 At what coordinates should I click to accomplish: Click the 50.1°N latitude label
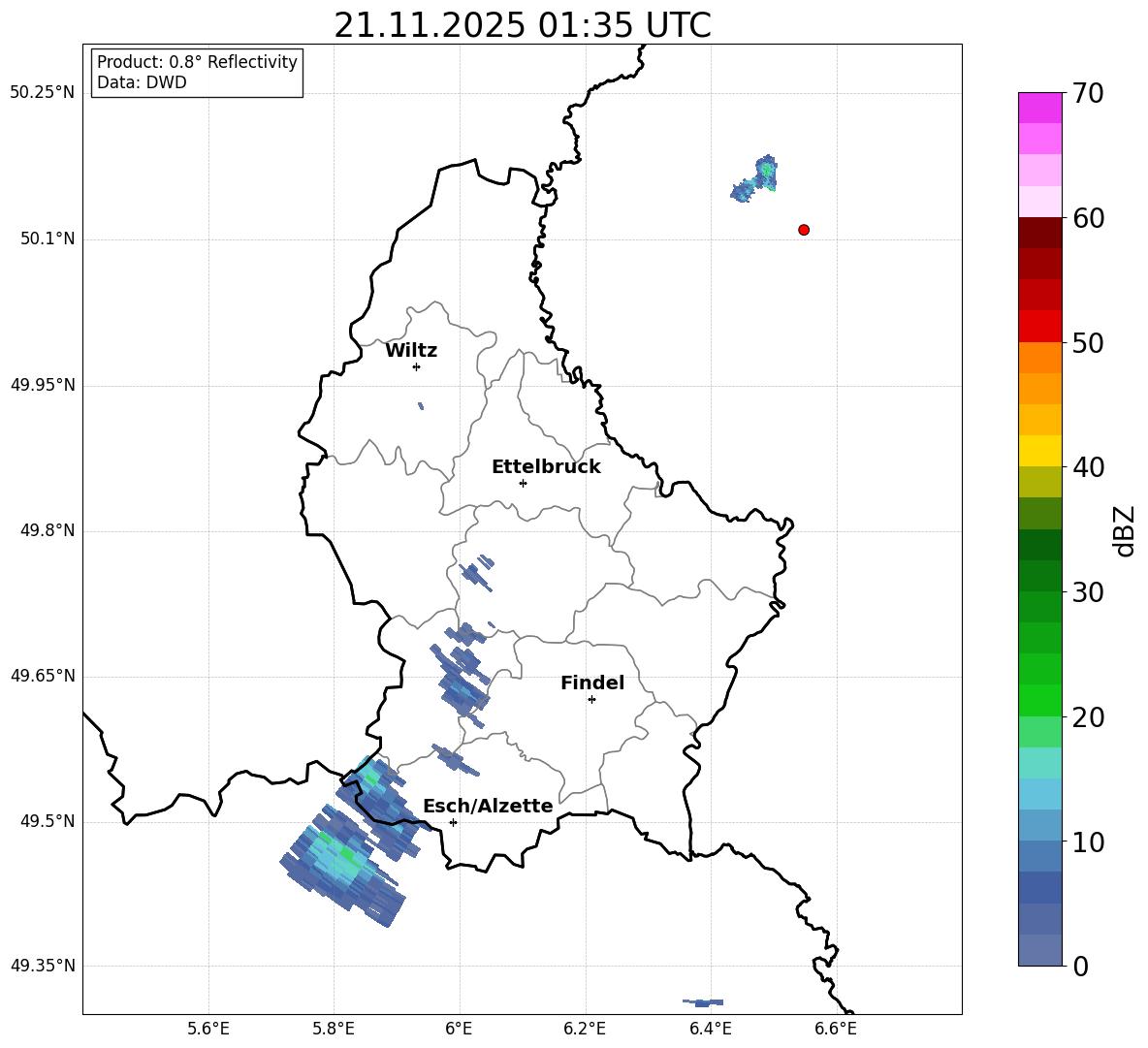pos(48,238)
